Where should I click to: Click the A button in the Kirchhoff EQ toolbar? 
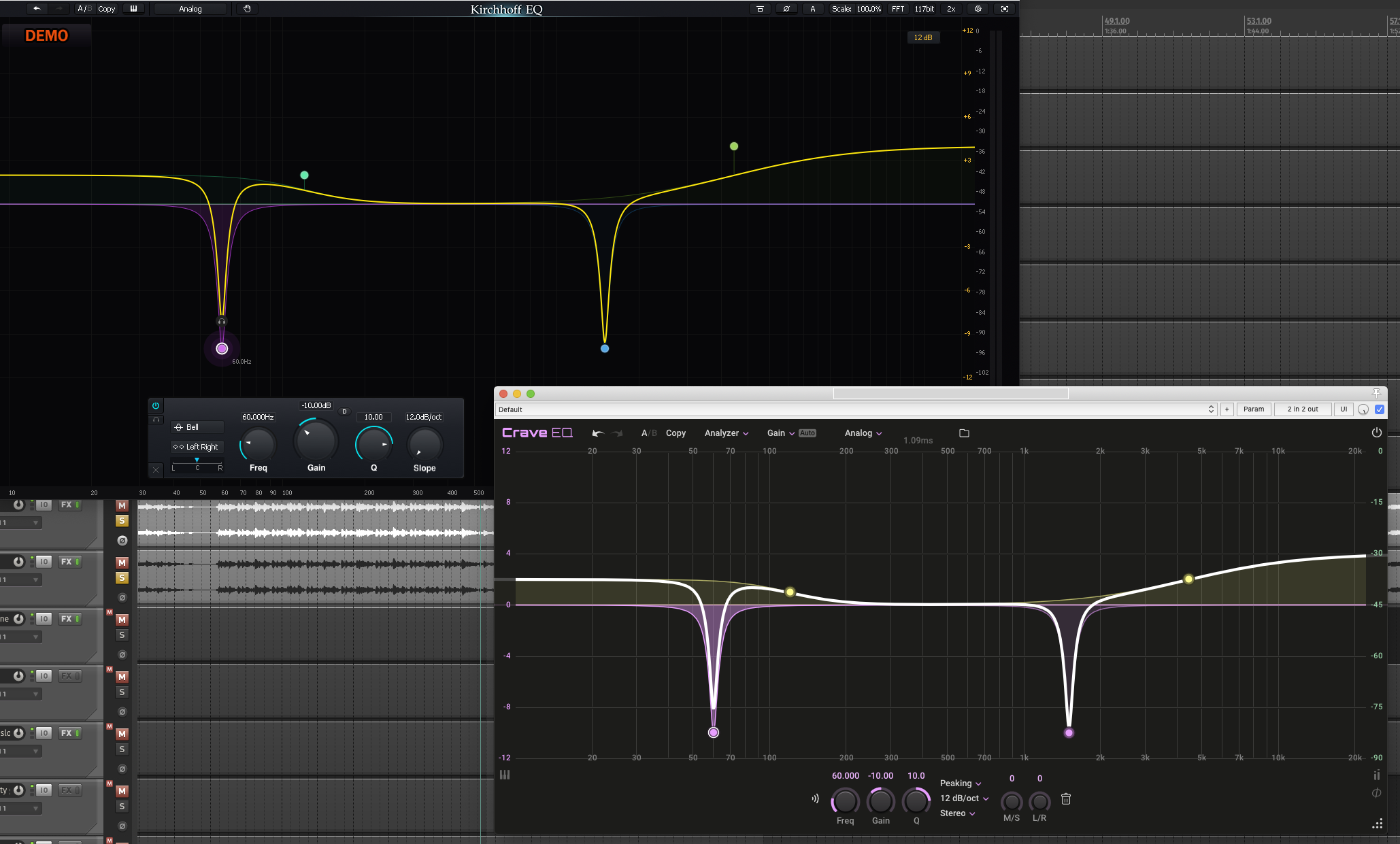pos(812,9)
